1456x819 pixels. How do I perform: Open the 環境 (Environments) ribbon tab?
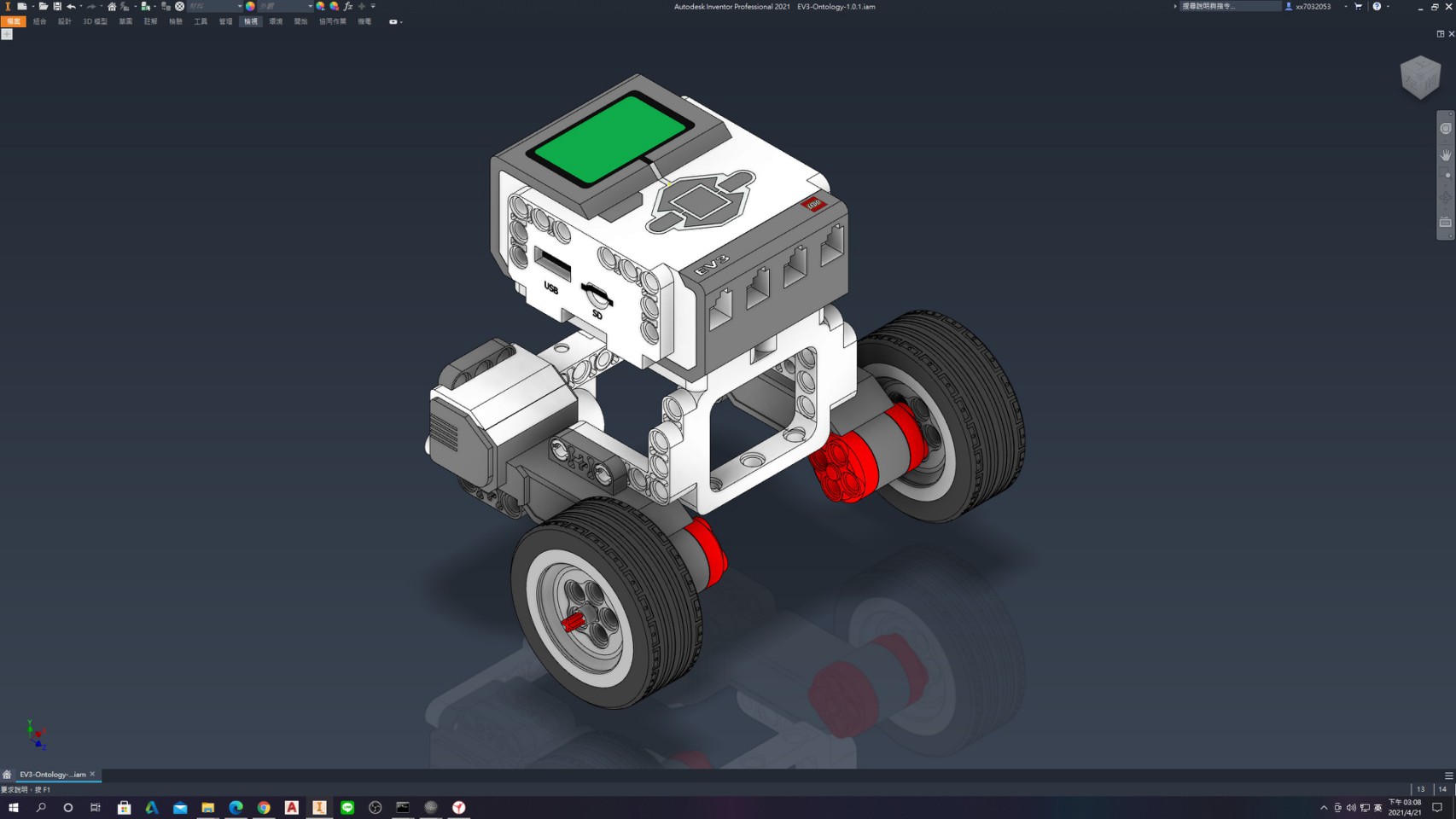276,21
